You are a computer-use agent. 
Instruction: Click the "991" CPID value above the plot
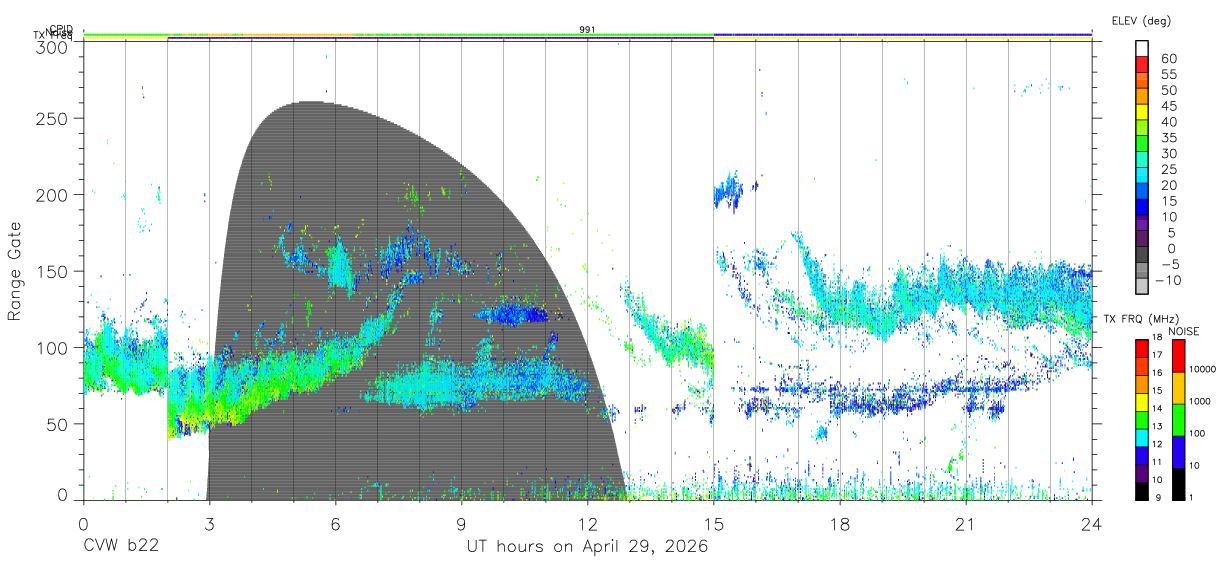pos(588,29)
